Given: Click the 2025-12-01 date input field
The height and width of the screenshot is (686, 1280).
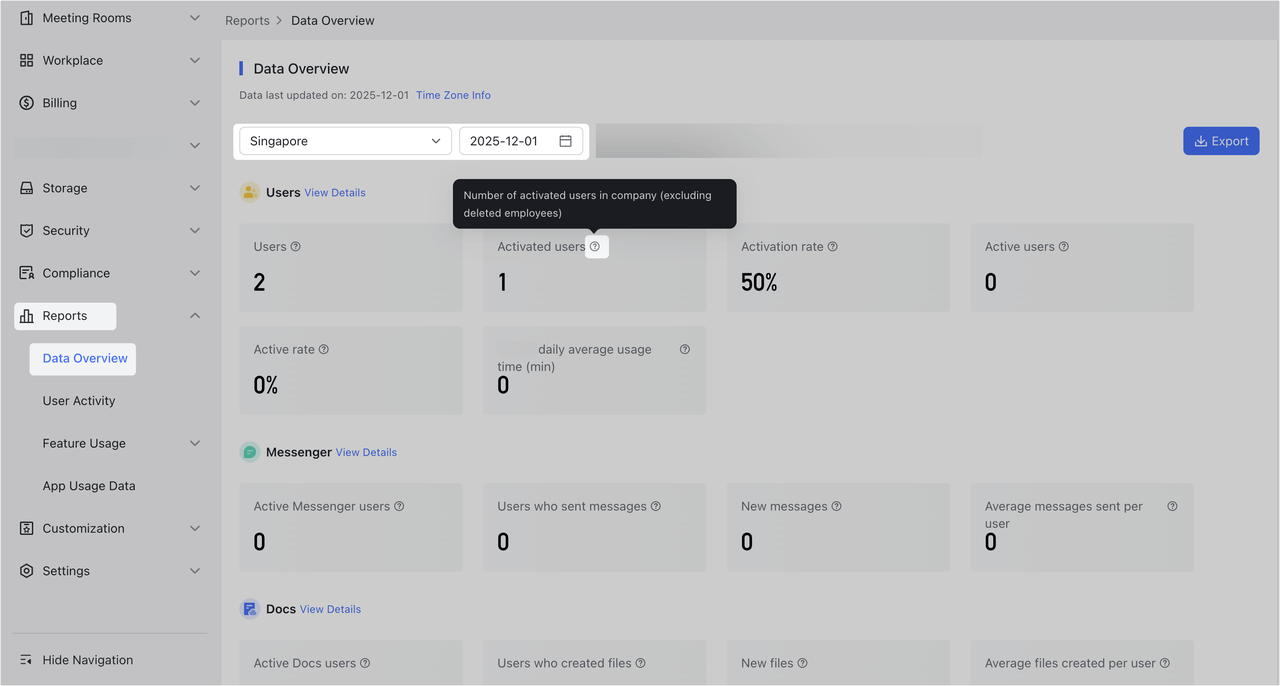Looking at the screenshot, I should tap(521, 141).
